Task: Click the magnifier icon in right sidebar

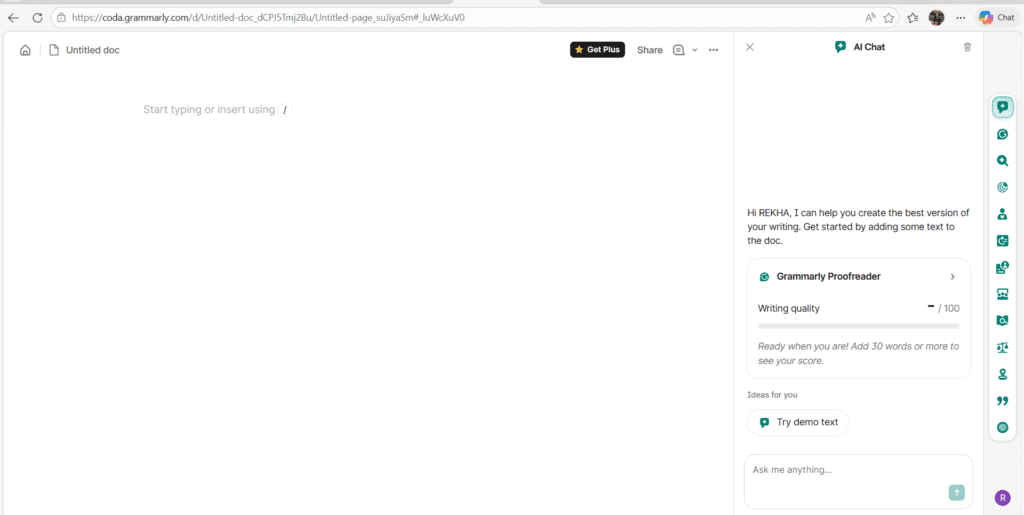Action: 1002,161
